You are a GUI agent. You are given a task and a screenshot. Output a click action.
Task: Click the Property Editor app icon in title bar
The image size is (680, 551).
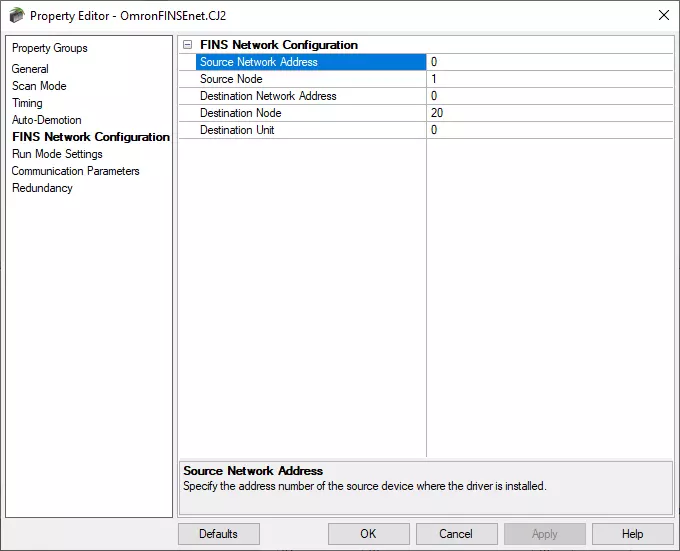pos(17,16)
